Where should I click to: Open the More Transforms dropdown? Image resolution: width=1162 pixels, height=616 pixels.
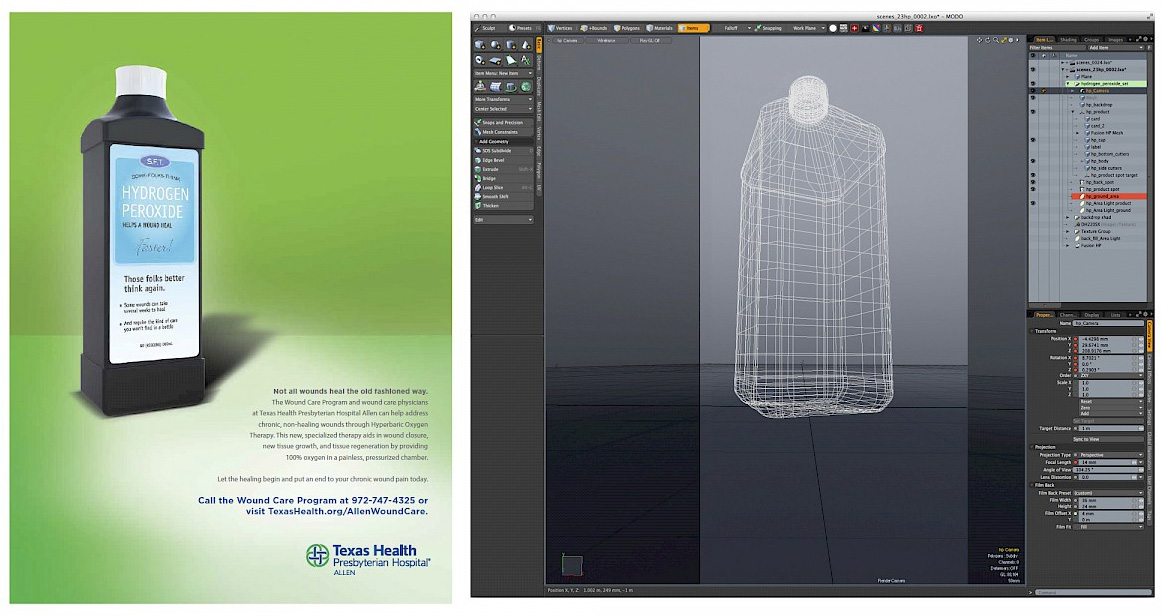point(503,99)
